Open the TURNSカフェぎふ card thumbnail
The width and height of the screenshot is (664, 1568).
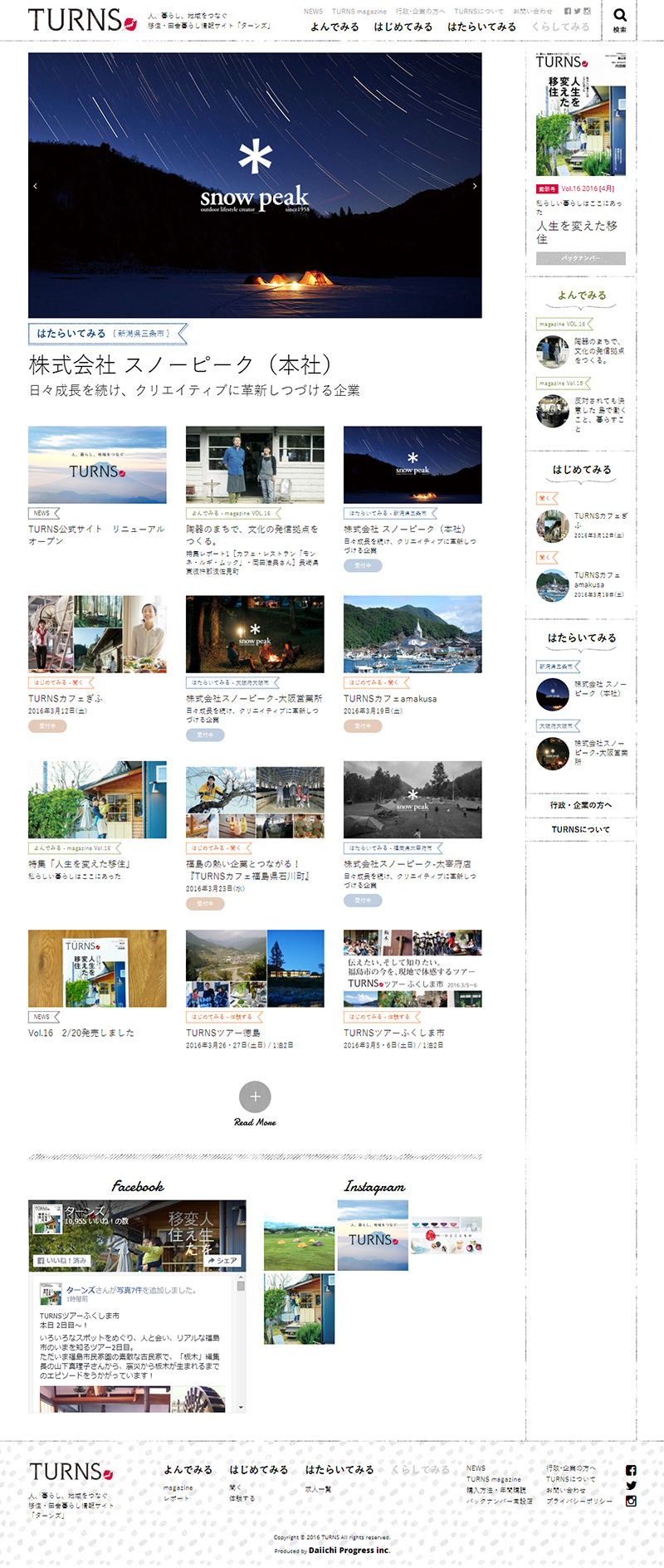pos(97,633)
